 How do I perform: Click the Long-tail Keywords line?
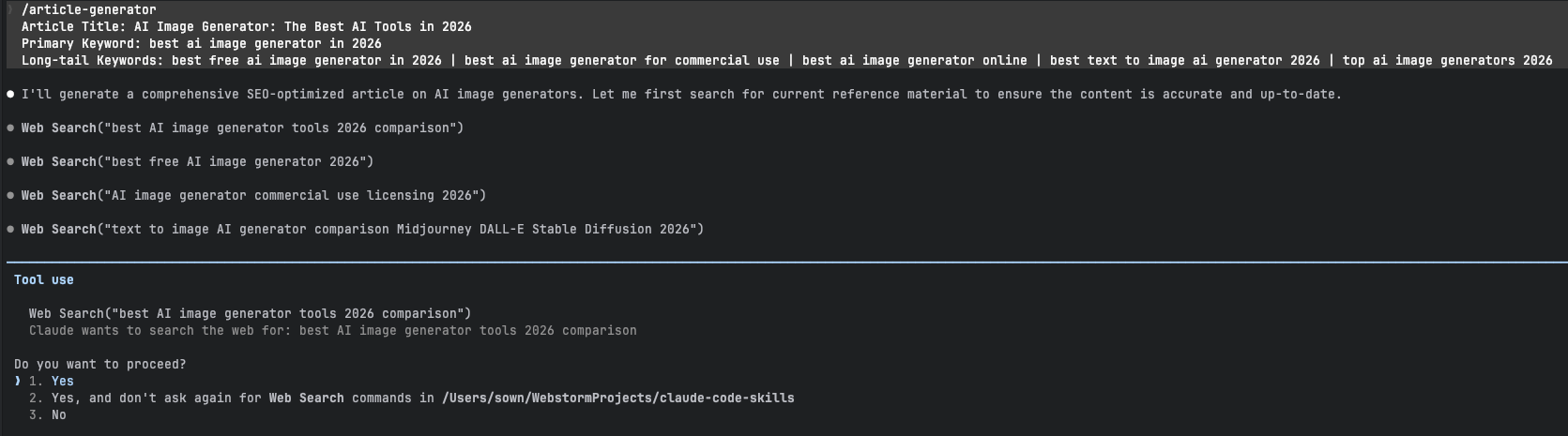tap(786, 60)
